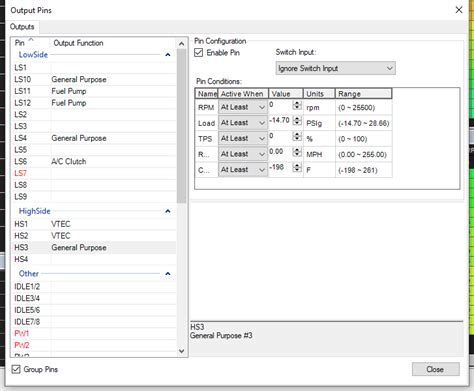Collapse the Other group
The height and width of the screenshot is (391, 474).
168,274
